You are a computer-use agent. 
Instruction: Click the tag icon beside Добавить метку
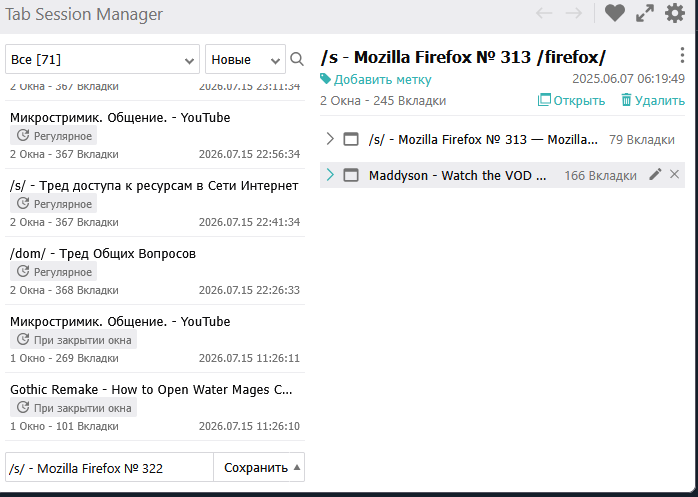click(325, 79)
